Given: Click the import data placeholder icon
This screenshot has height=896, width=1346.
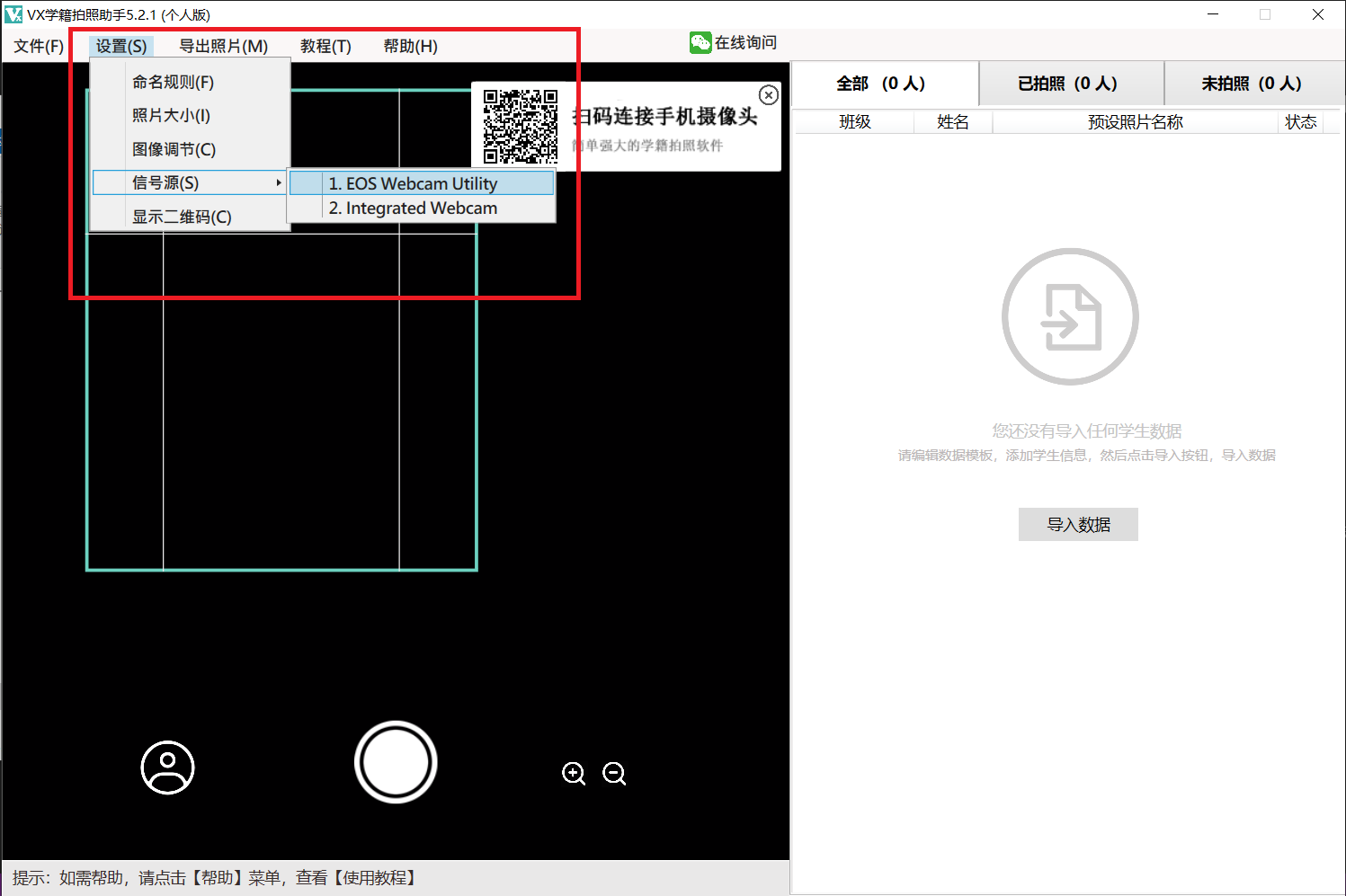Looking at the screenshot, I should (1070, 317).
